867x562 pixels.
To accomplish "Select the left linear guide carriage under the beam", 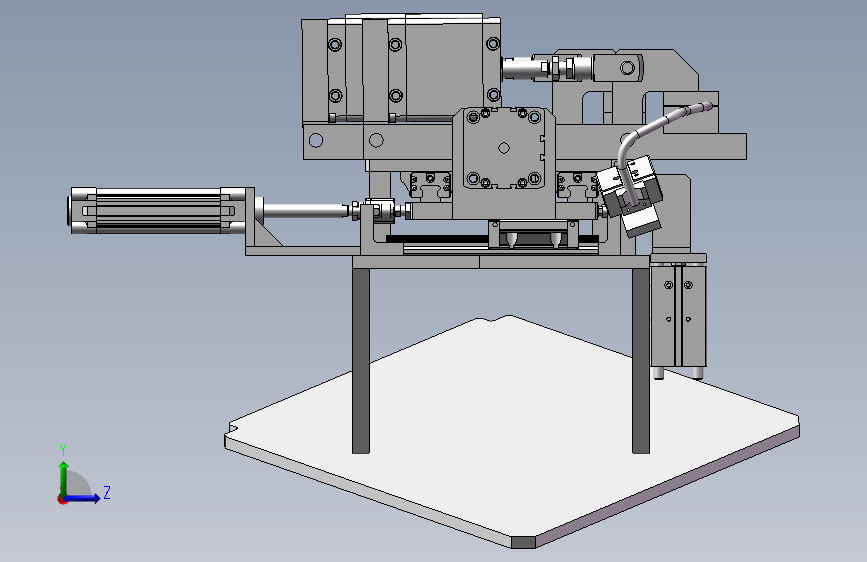I will 430,184.
